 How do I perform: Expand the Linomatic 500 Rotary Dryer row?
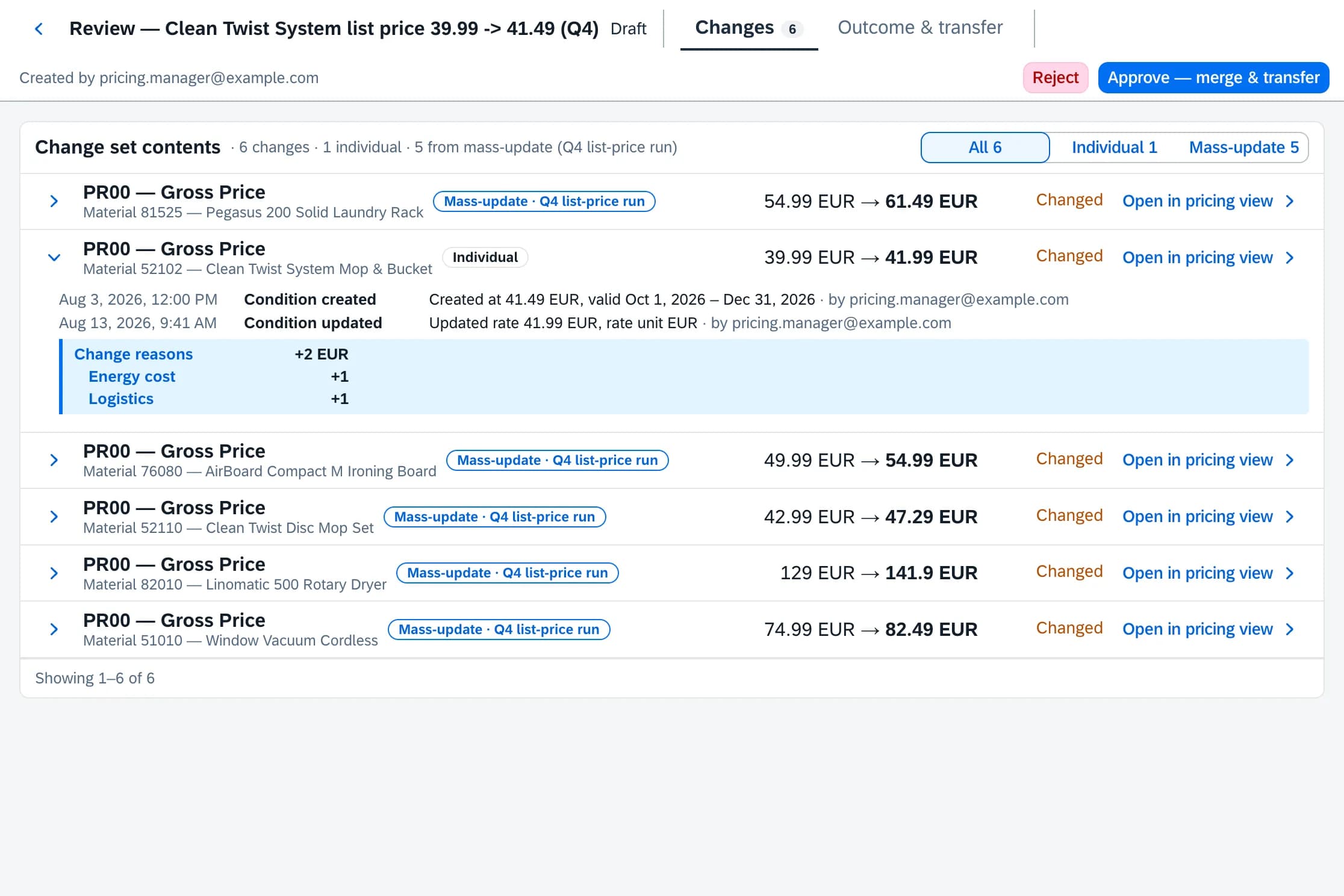pyautogui.click(x=54, y=573)
